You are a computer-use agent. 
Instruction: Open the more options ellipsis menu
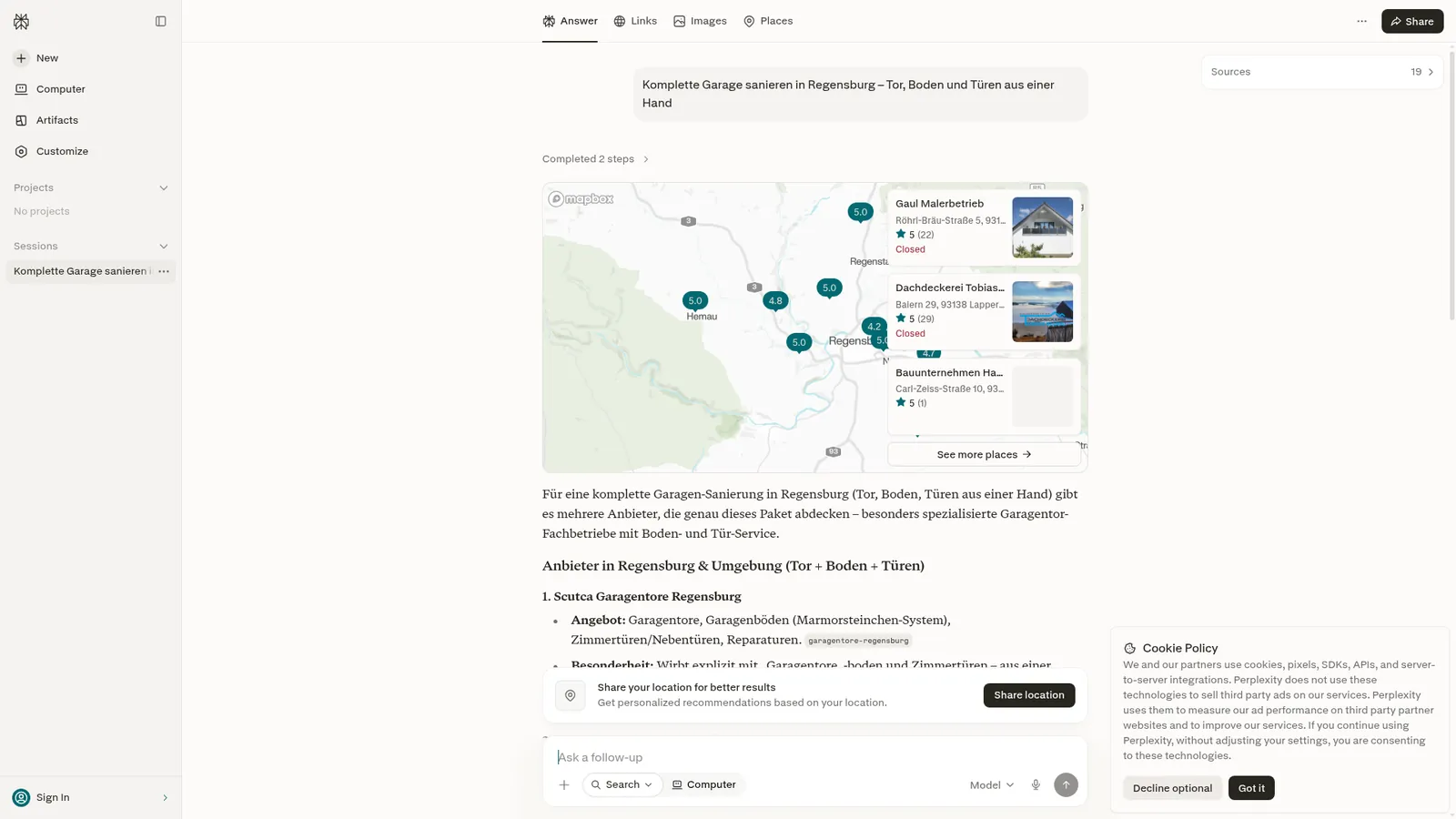pyautogui.click(x=1361, y=21)
